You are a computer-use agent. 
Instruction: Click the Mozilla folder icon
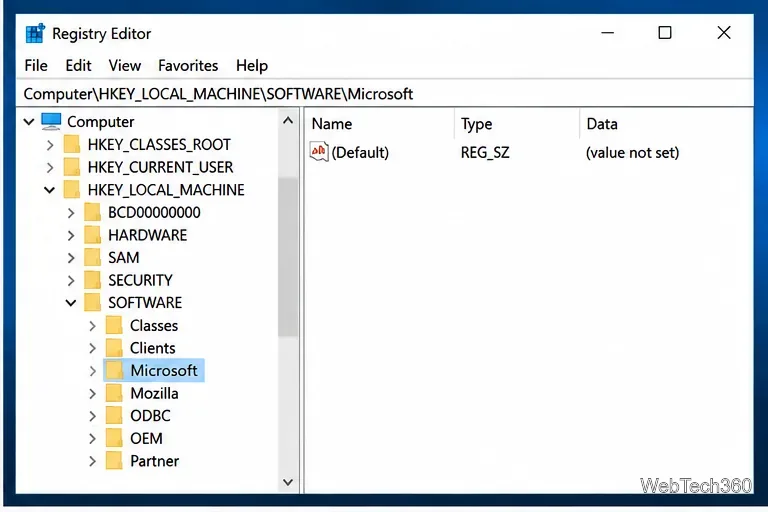point(114,393)
